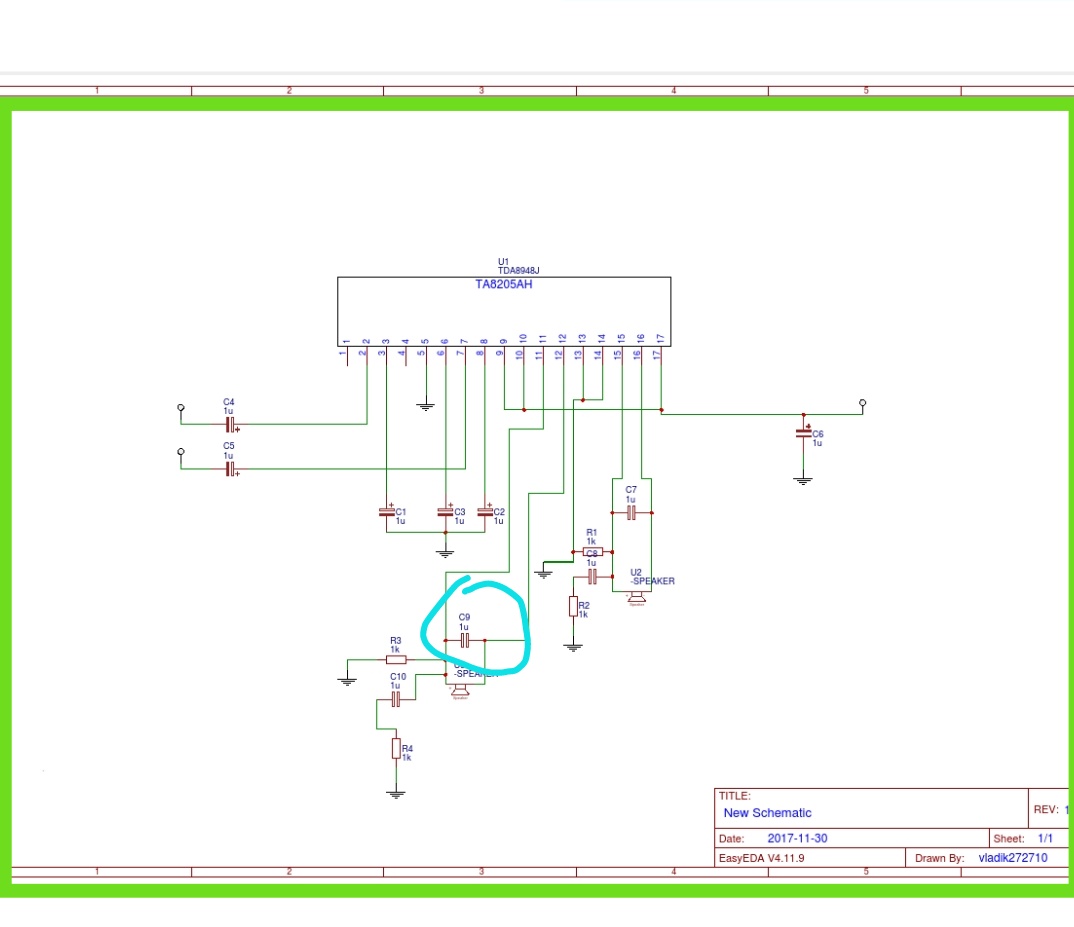Image resolution: width=1074 pixels, height=927 pixels.
Task: Click the open terminal right of pin 17 rail
Action: pyautogui.click(x=862, y=403)
